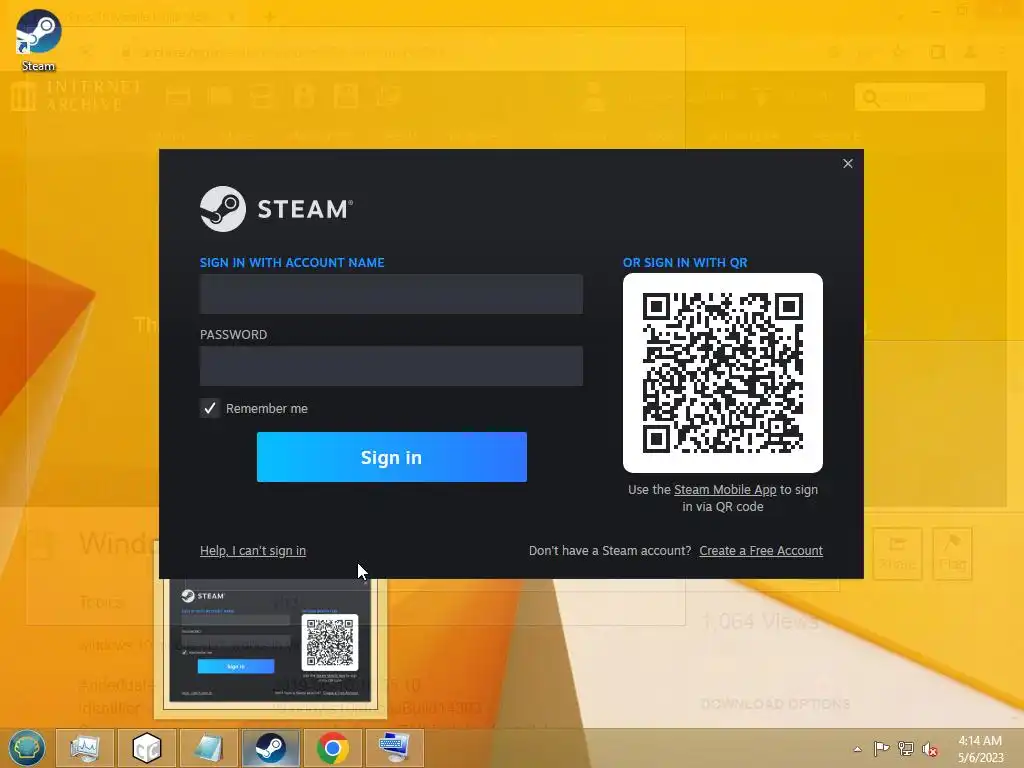Click the Action Center flag icon
The width and height of the screenshot is (1024, 768).
882,748
